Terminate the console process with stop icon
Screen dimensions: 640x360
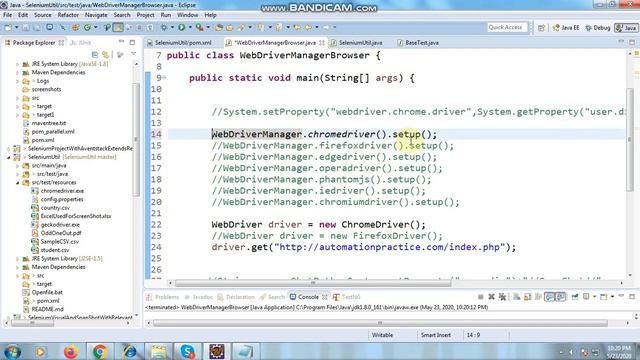[x=481, y=297]
